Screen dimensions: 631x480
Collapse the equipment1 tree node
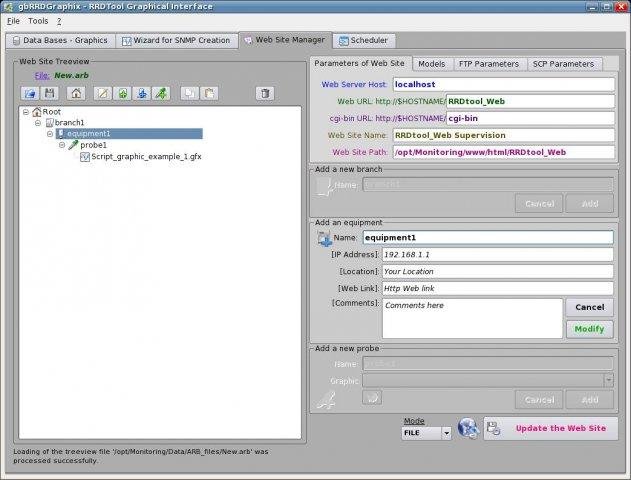(50, 134)
